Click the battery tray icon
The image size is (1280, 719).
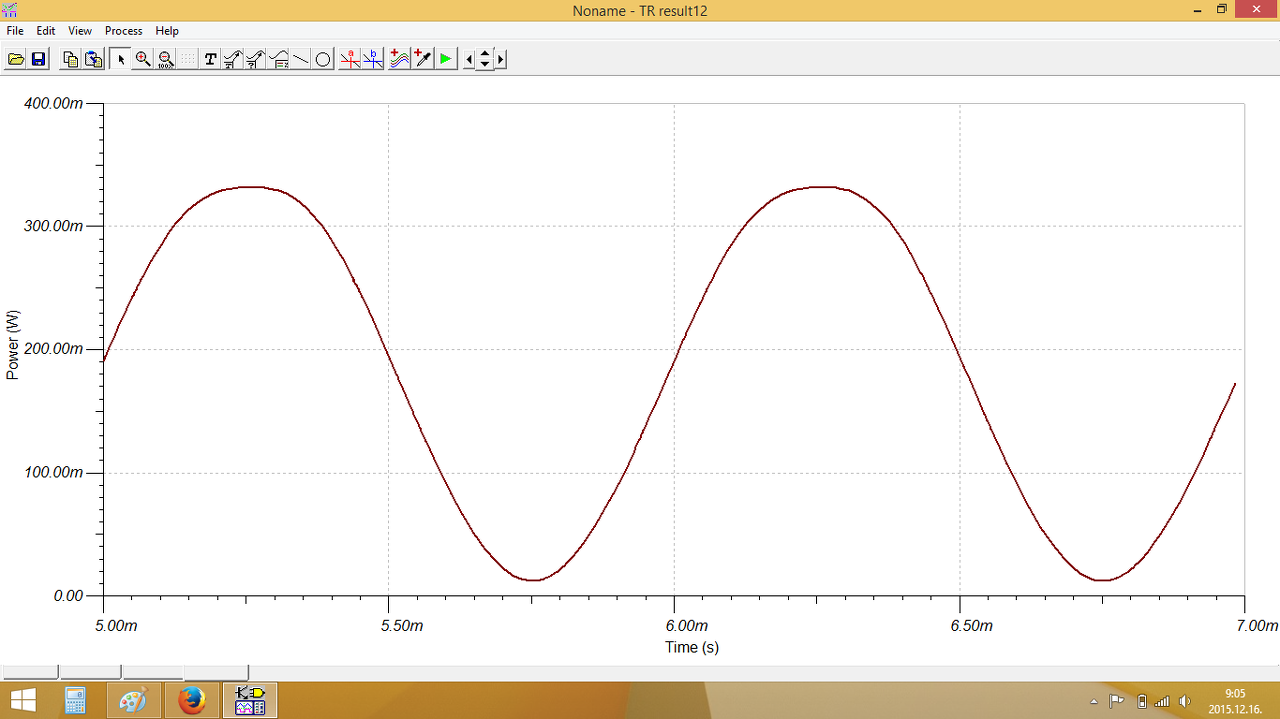[x=1142, y=701]
